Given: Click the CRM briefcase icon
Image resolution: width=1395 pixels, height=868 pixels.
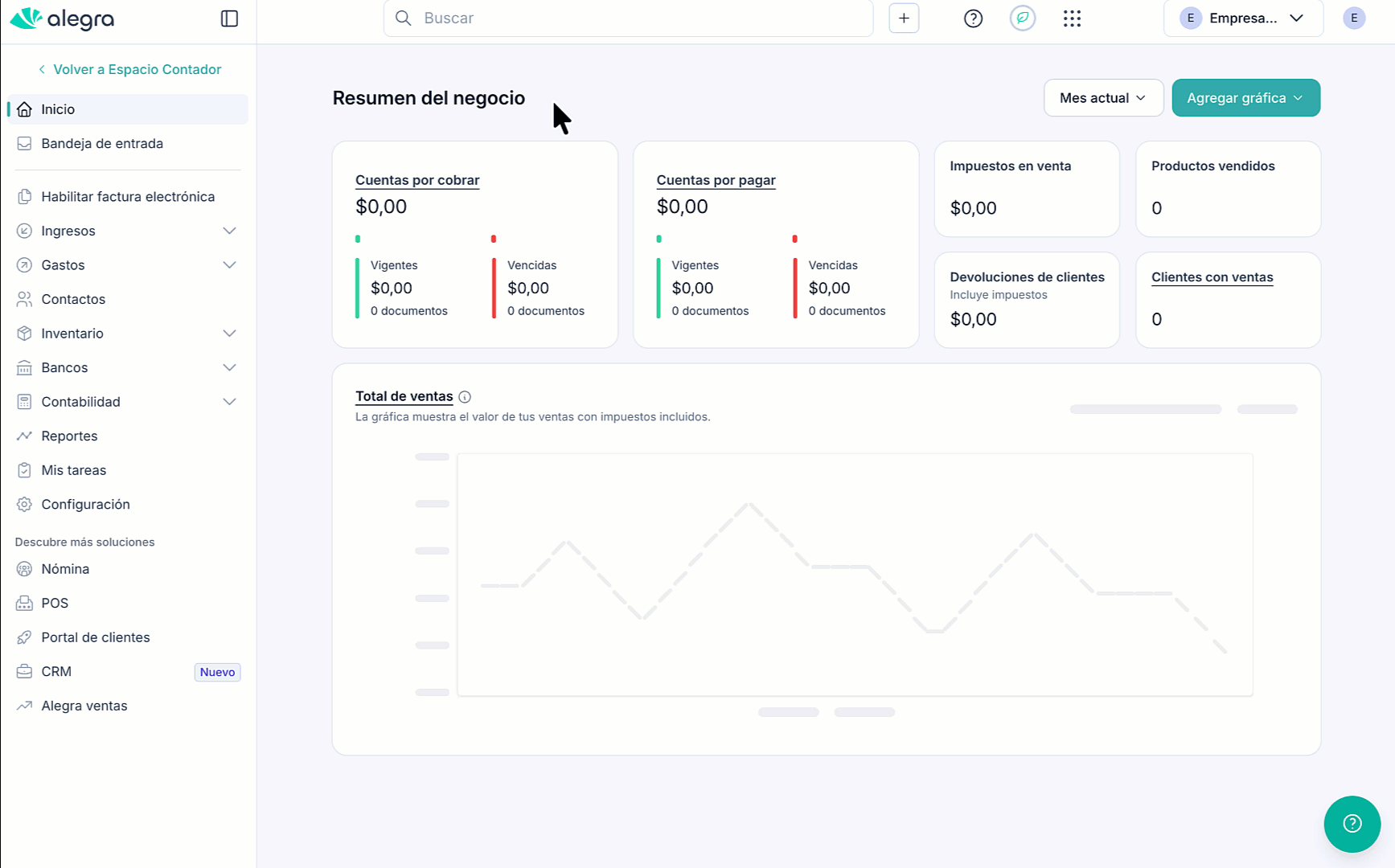Looking at the screenshot, I should tap(25, 671).
